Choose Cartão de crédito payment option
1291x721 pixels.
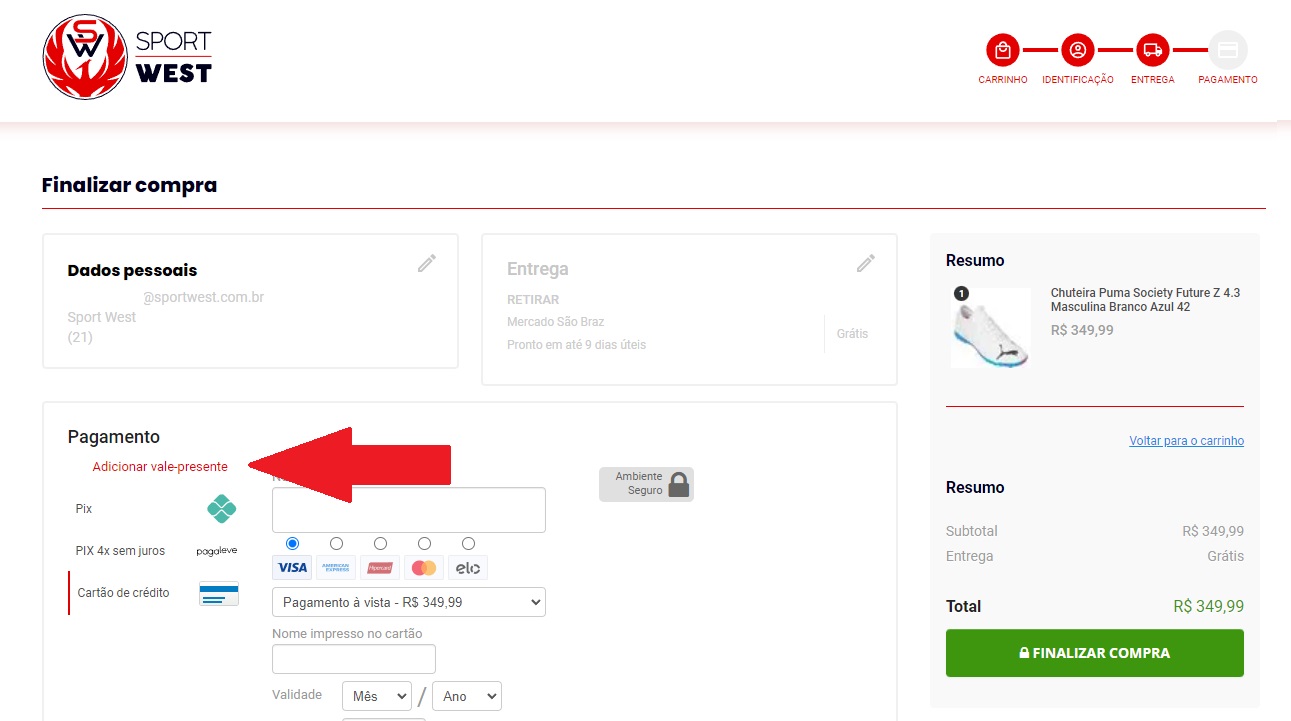(x=156, y=593)
